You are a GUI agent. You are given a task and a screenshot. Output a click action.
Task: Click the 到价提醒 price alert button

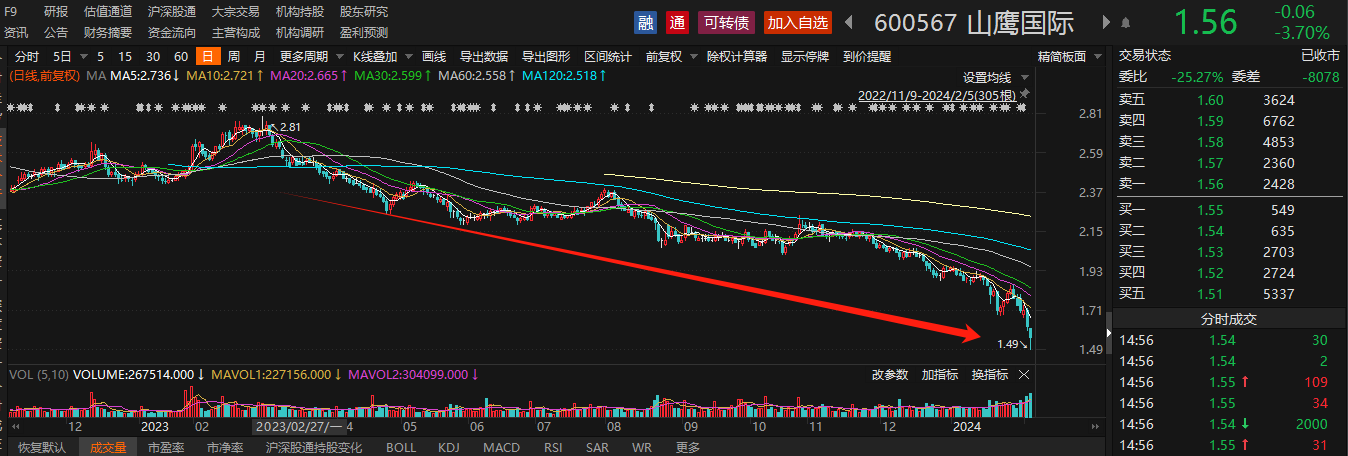(867, 57)
